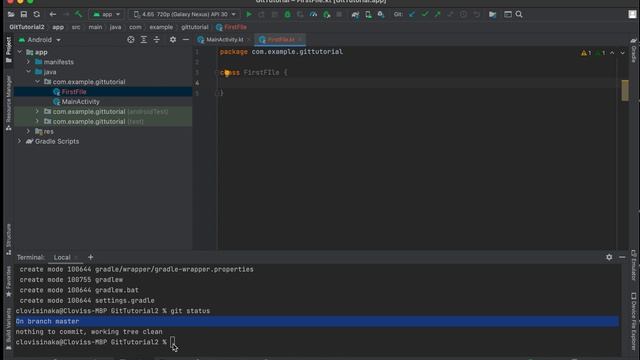Expand the manifests folder
640x360 pixels.
[x=29, y=62]
